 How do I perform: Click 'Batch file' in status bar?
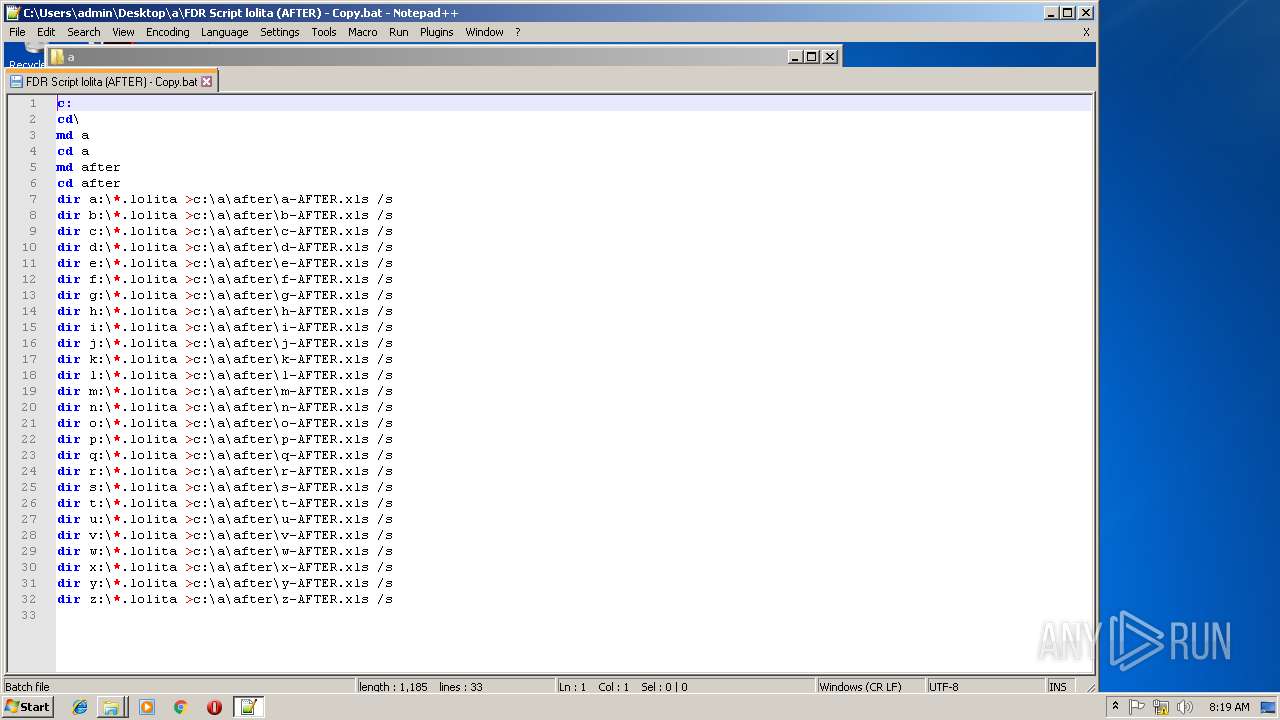(27, 687)
